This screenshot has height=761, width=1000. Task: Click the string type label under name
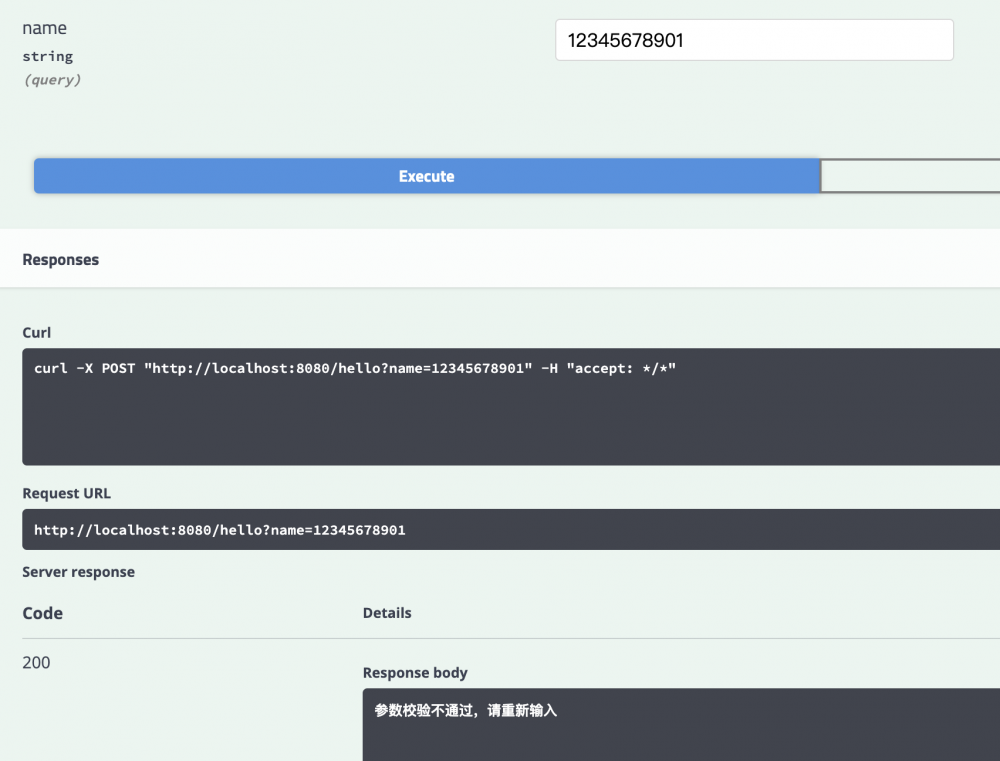pos(48,57)
